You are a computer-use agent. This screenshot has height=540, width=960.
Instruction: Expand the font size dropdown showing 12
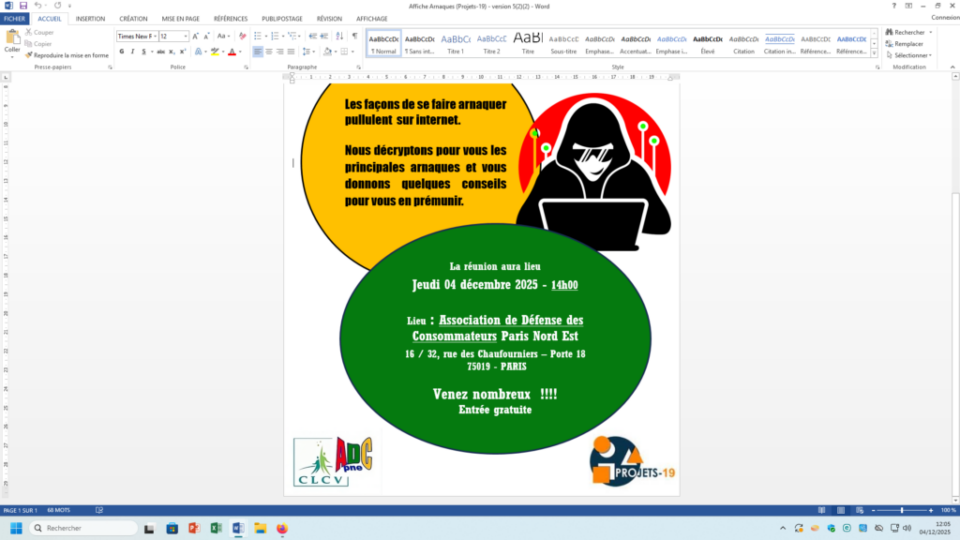click(186, 36)
